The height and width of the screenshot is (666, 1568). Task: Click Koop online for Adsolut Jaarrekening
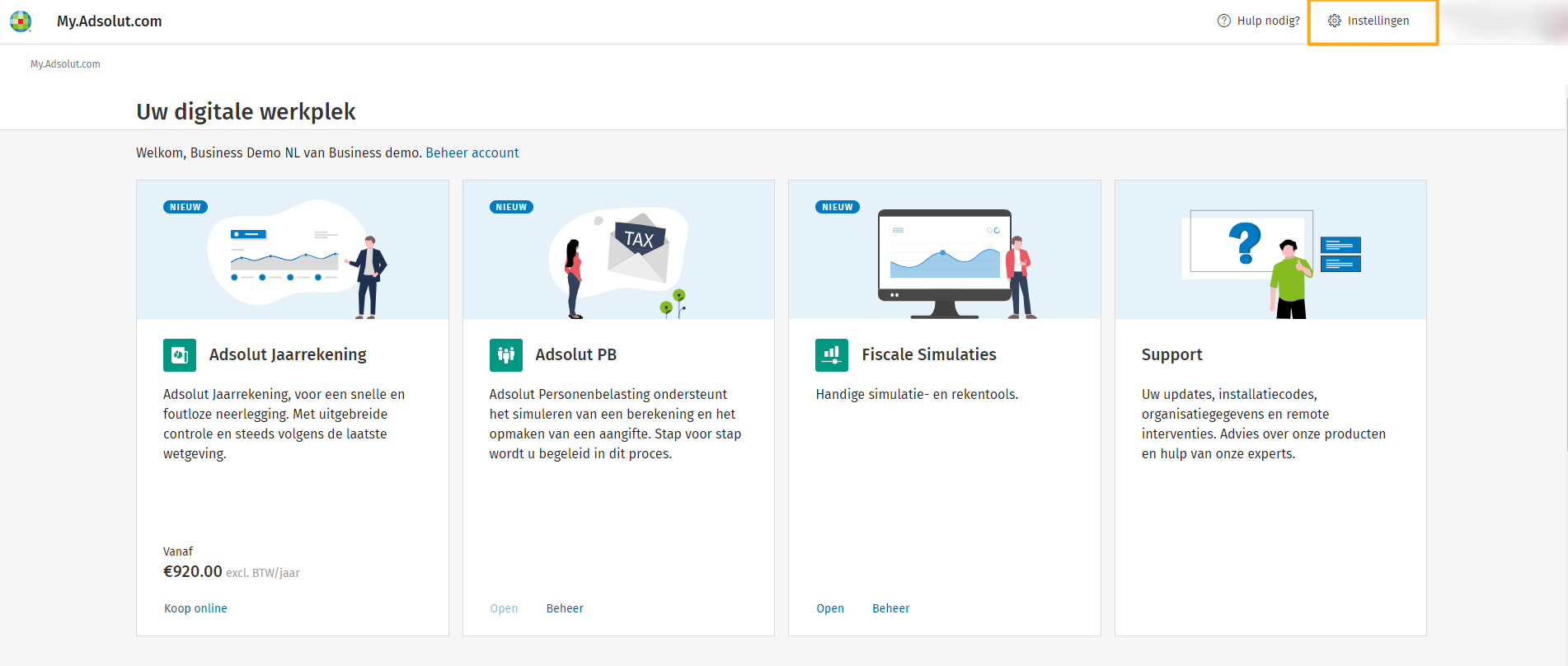(195, 608)
